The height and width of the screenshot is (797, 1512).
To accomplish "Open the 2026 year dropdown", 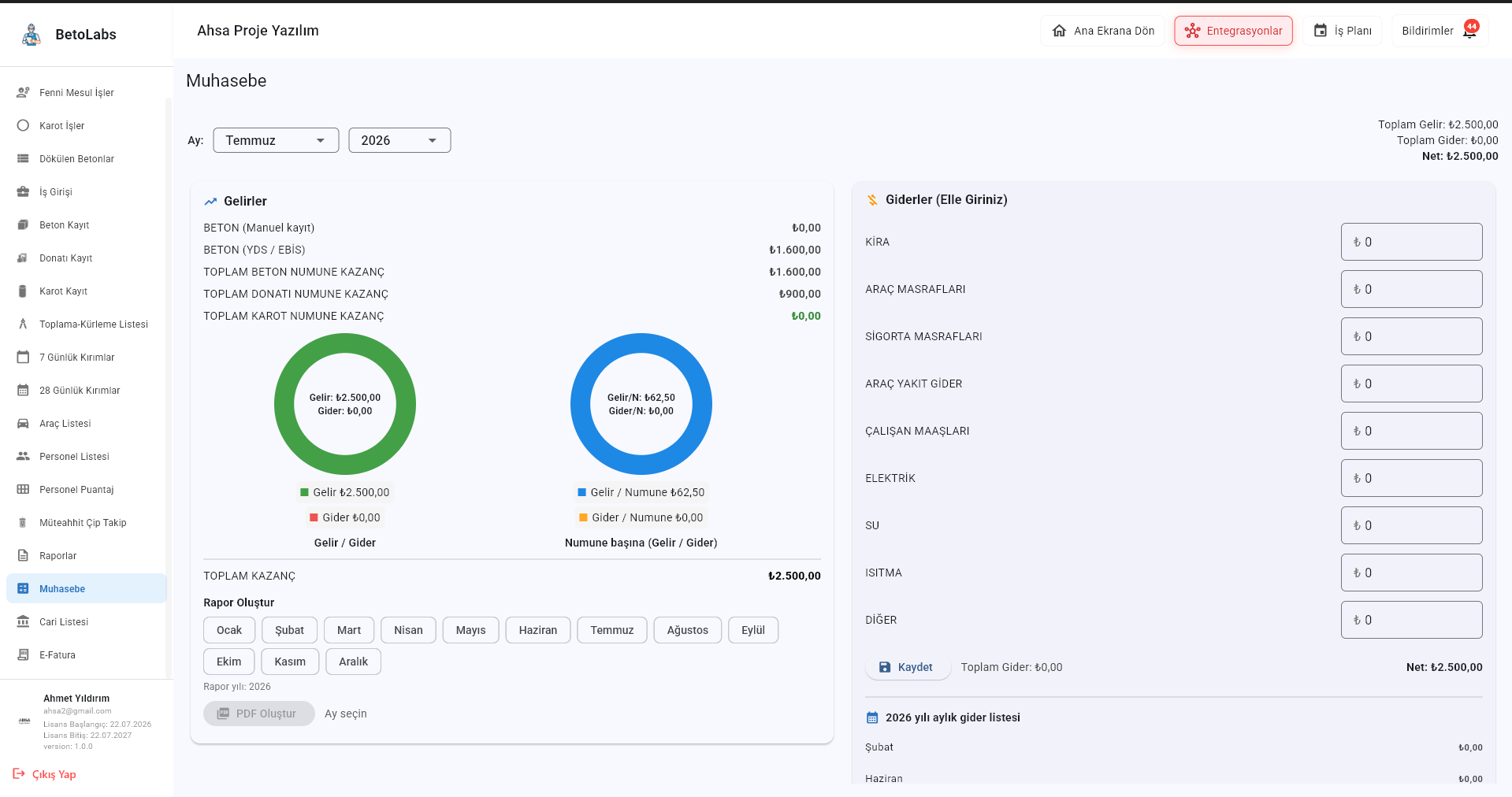I will 399,140.
